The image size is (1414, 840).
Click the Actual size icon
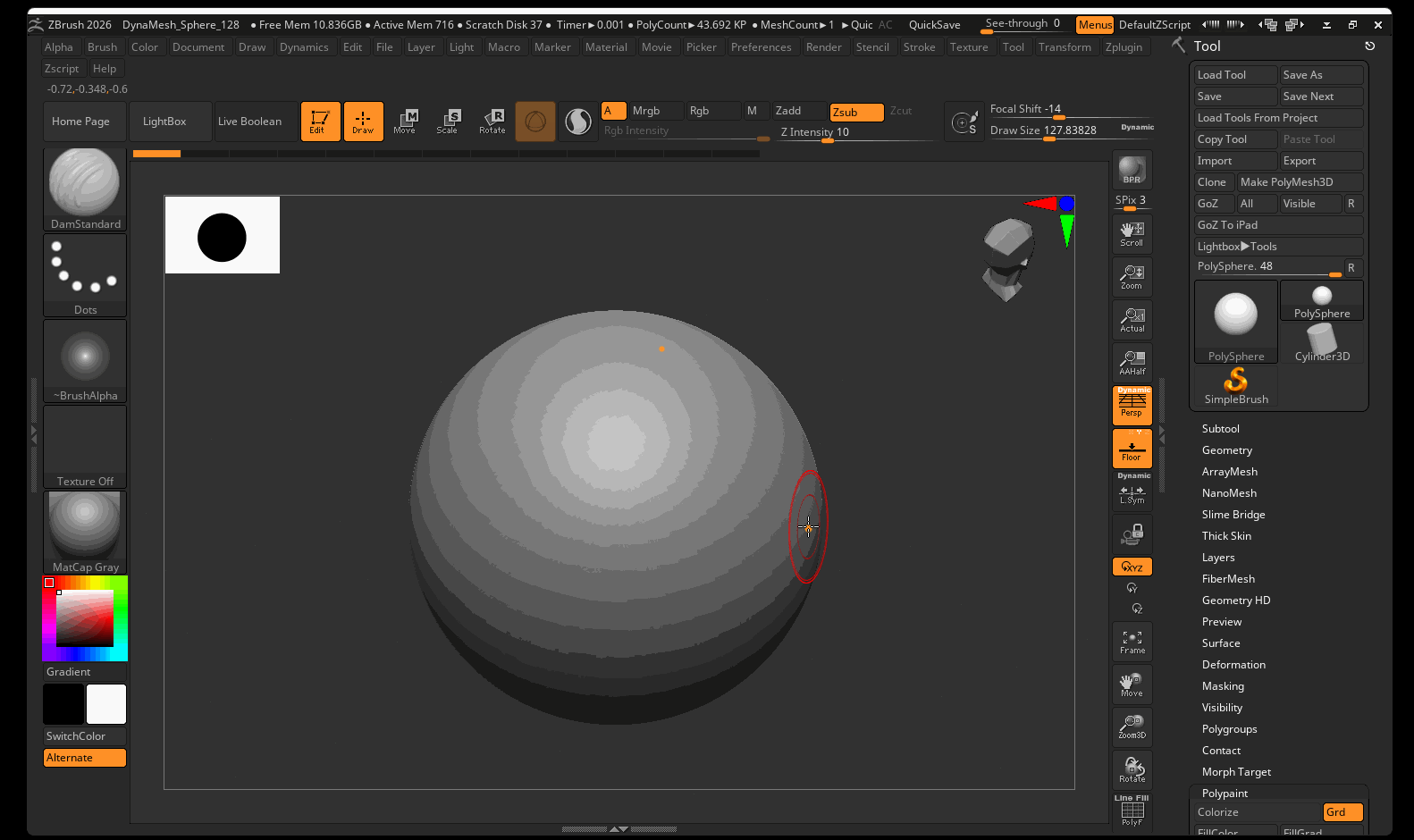[x=1132, y=320]
